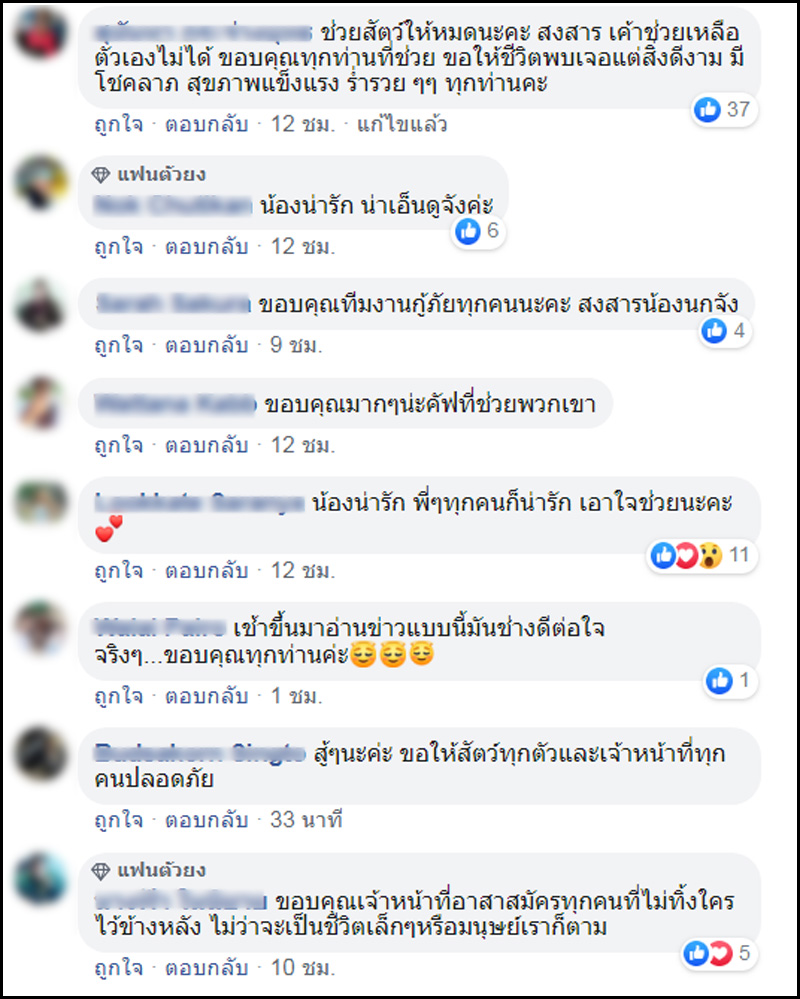Click the diamond top fan badge on second comment
This screenshot has height=999, width=800.
pos(101,175)
